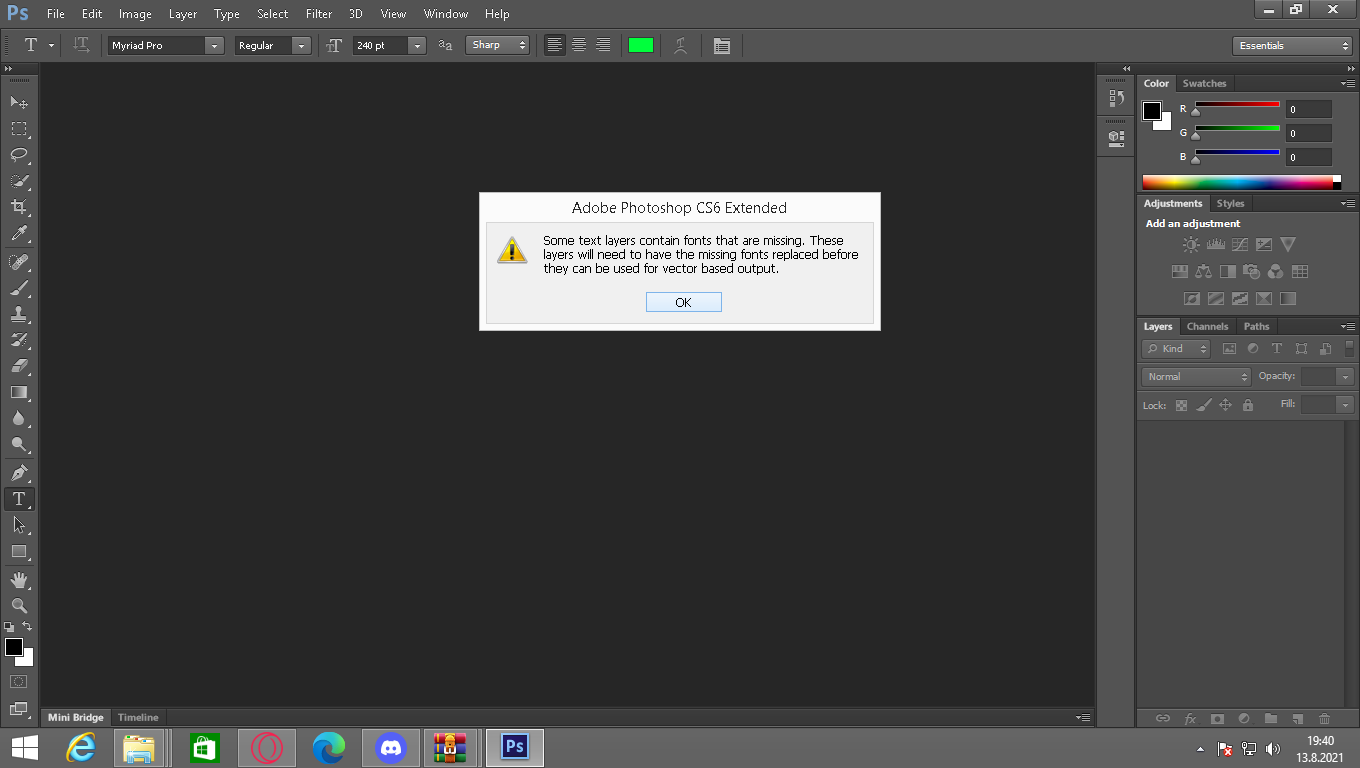Toggle lock position in Layers panel
Image resolution: width=1360 pixels, height=768 pixels.
point(1225,405)
